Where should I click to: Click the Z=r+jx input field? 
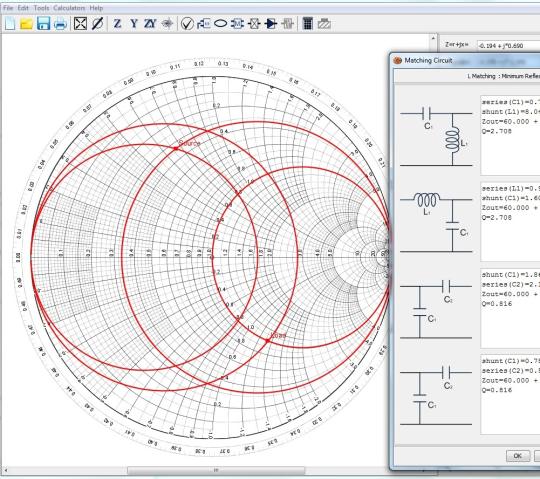click(508, 45)
